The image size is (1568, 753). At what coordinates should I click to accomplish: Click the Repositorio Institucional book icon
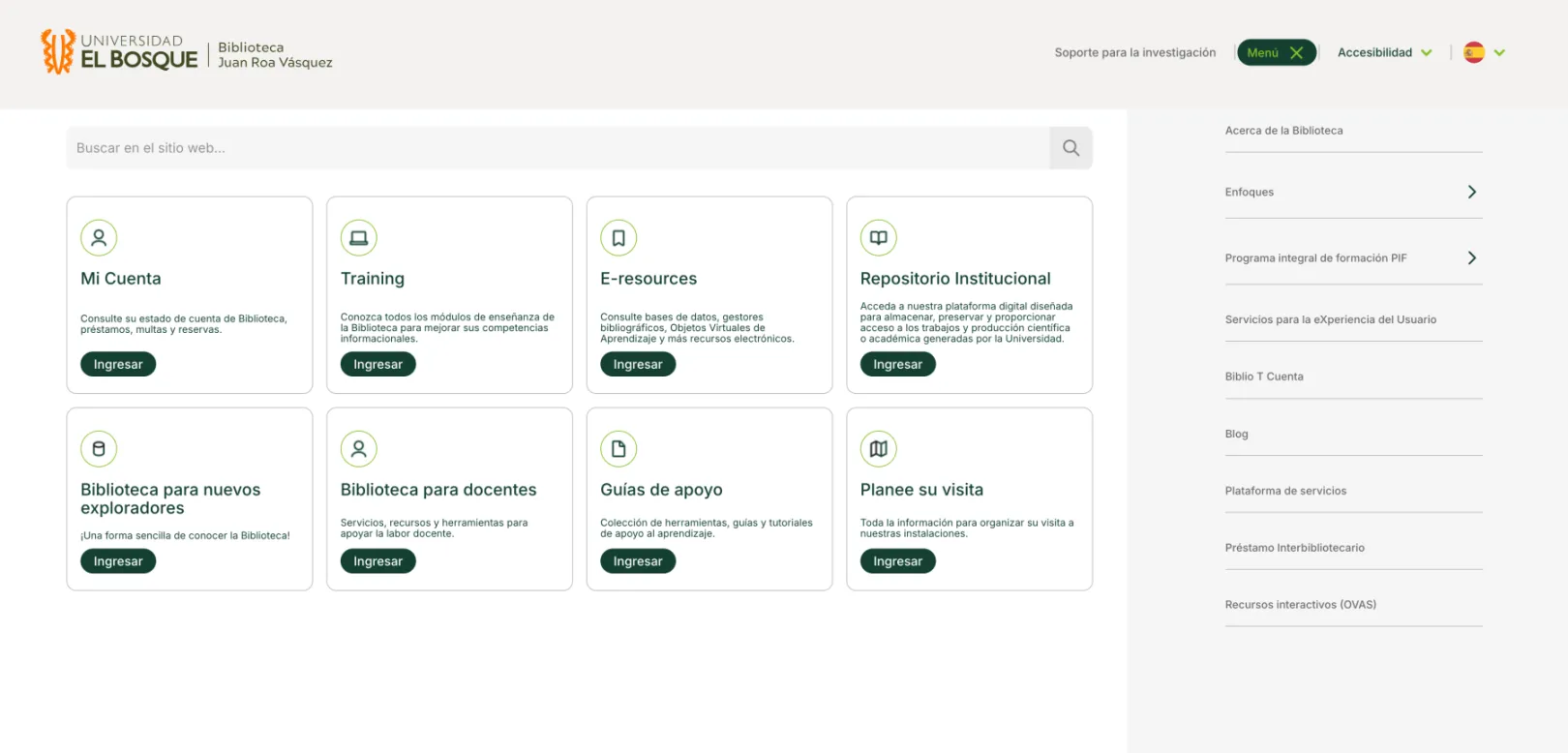tap(878, 238)
